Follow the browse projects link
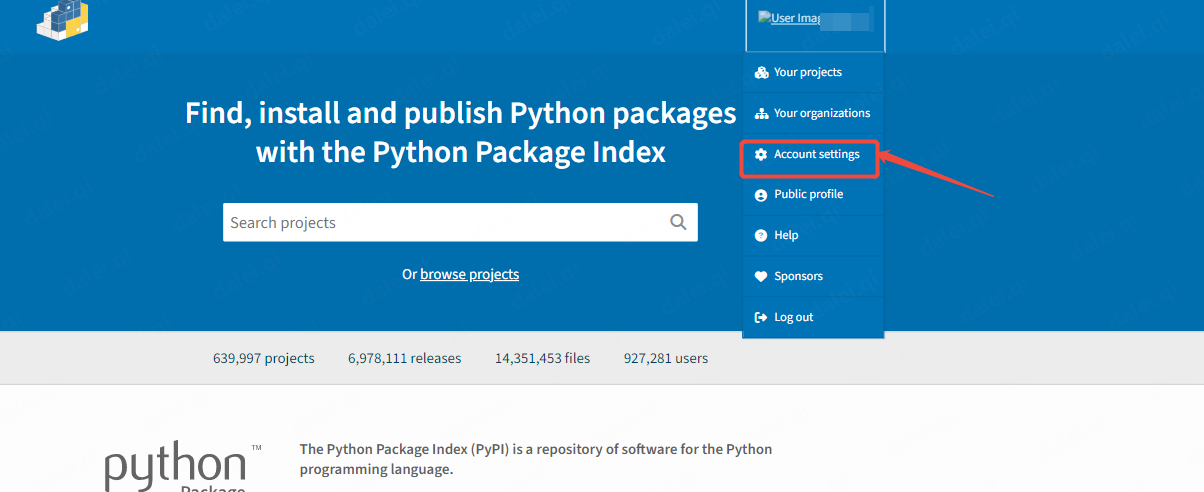Viewport: 1204px width, 492px height. coord(469,274)
